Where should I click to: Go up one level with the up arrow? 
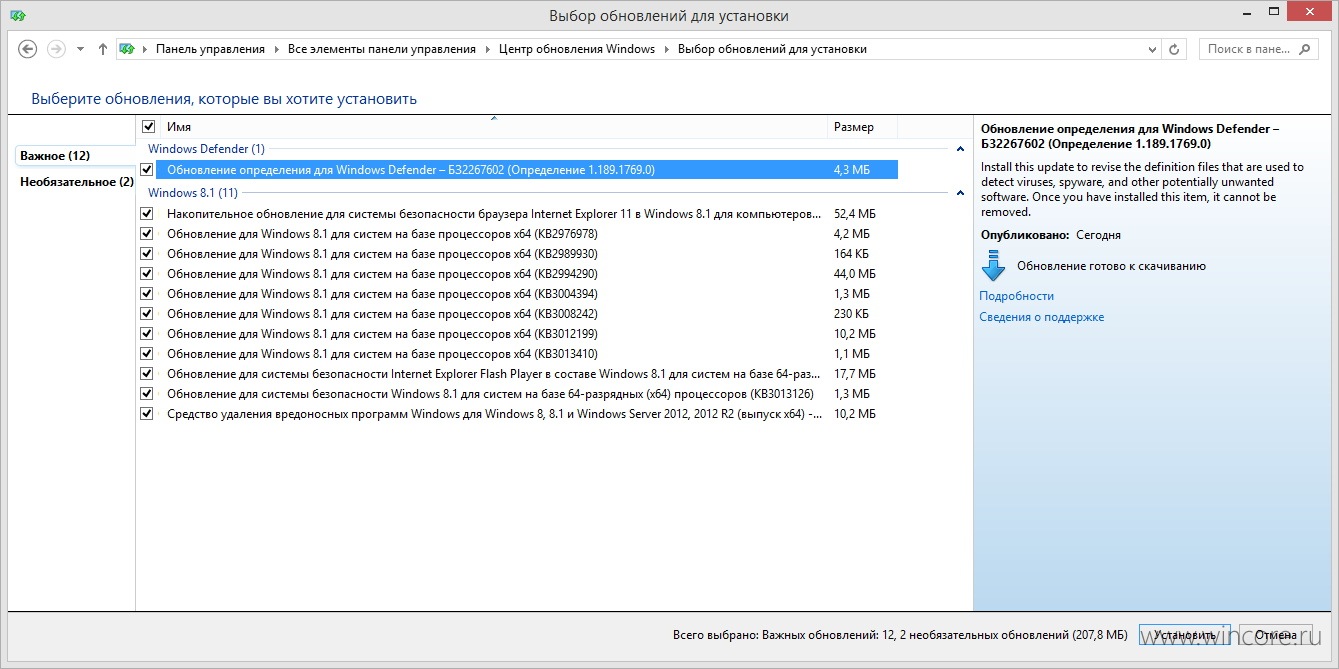102,49
